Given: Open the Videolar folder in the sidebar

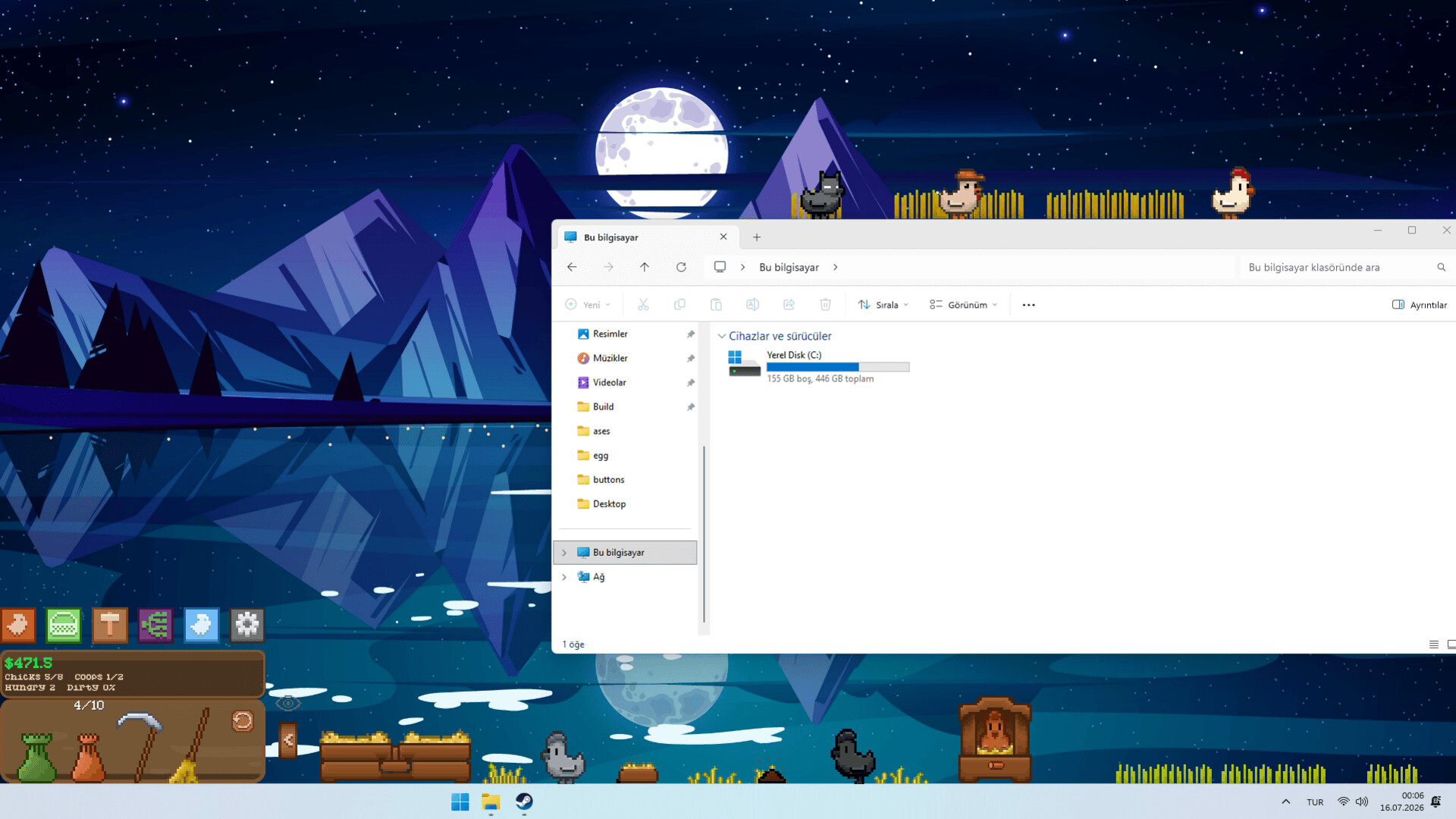Looking at the screenshot, I should [x=626, y=382].
